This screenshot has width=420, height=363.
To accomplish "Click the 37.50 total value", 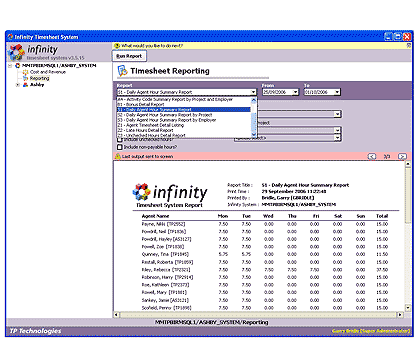I will (x=382, y=270).
